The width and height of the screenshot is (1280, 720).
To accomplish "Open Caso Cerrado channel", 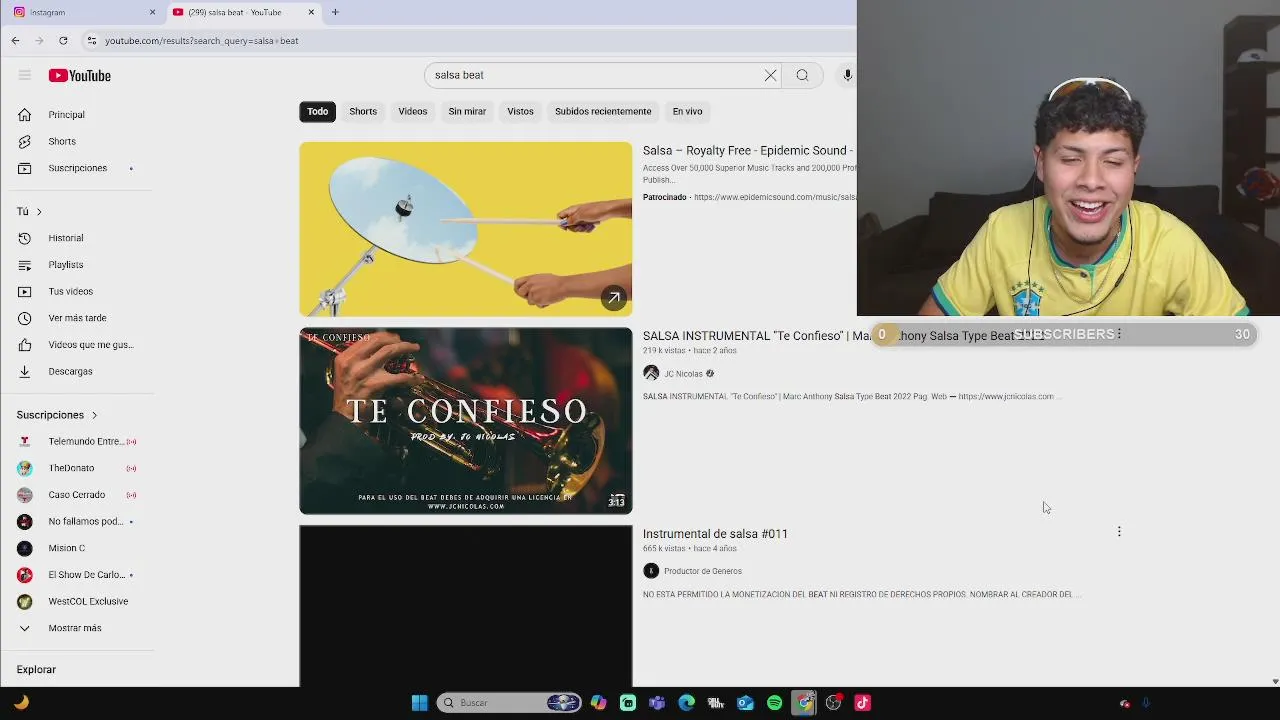I will [x=78, y=495].
